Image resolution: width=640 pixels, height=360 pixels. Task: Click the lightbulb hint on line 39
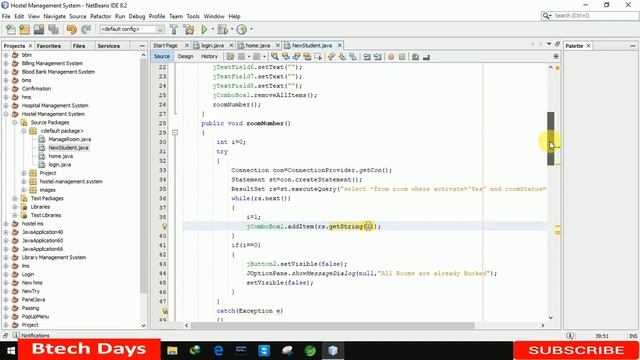164,226
